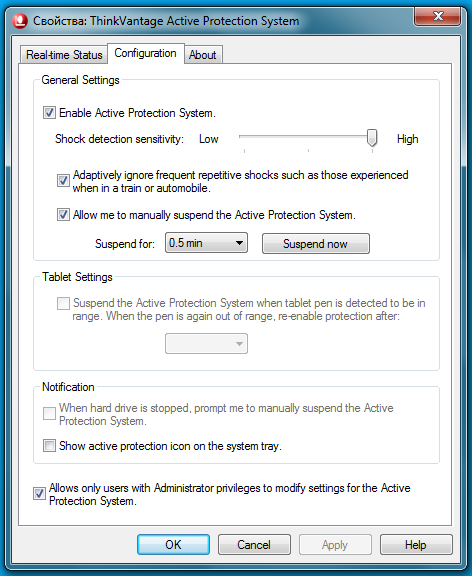Select the Configuration tab
Image resolution: width=472 pixels, height=576 pixels.
coord(145,53)
